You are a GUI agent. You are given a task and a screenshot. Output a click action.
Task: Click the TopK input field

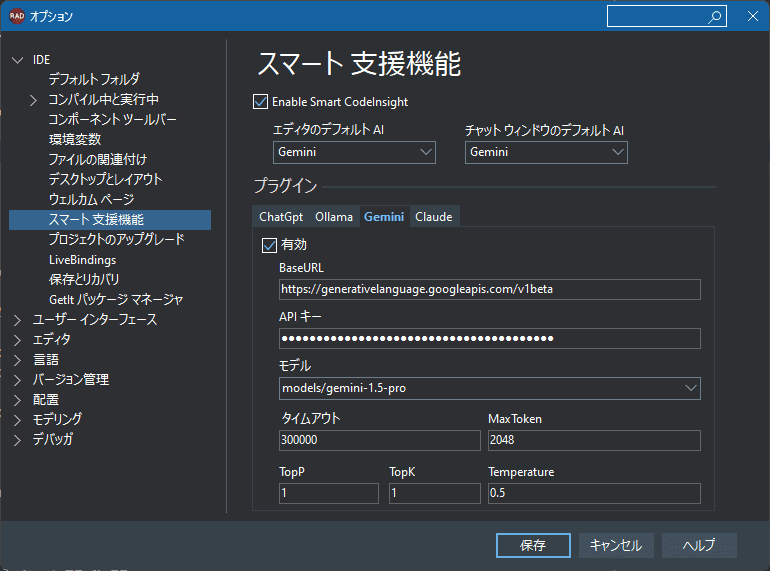(x=435, y=493)
